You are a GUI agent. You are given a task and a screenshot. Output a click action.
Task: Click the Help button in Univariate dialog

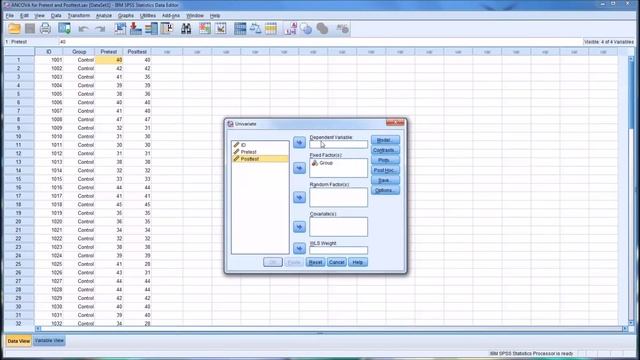click(x=358, y=262)
